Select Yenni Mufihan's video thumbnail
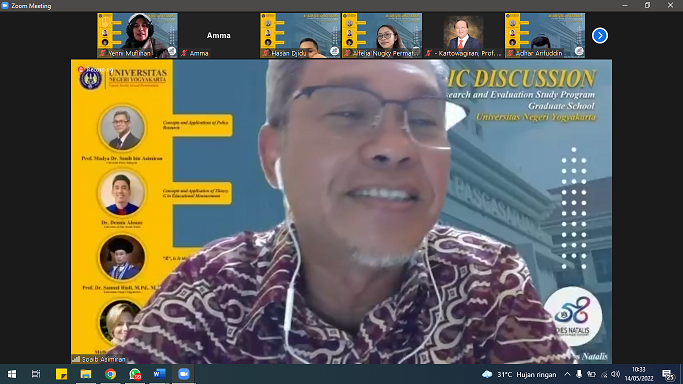Image resolution: width=683 pixels, height=384 pixels. tap(137, 35)
